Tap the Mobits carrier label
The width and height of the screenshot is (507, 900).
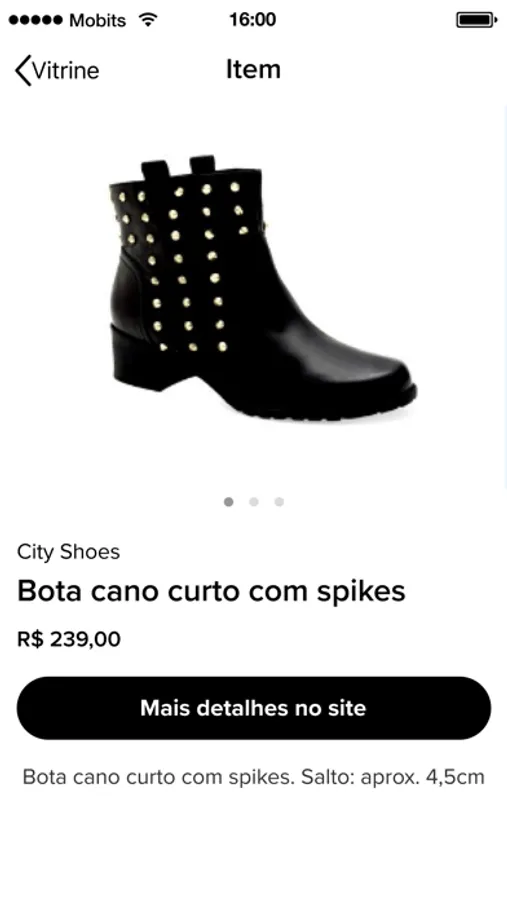click(x=97, y=20)
